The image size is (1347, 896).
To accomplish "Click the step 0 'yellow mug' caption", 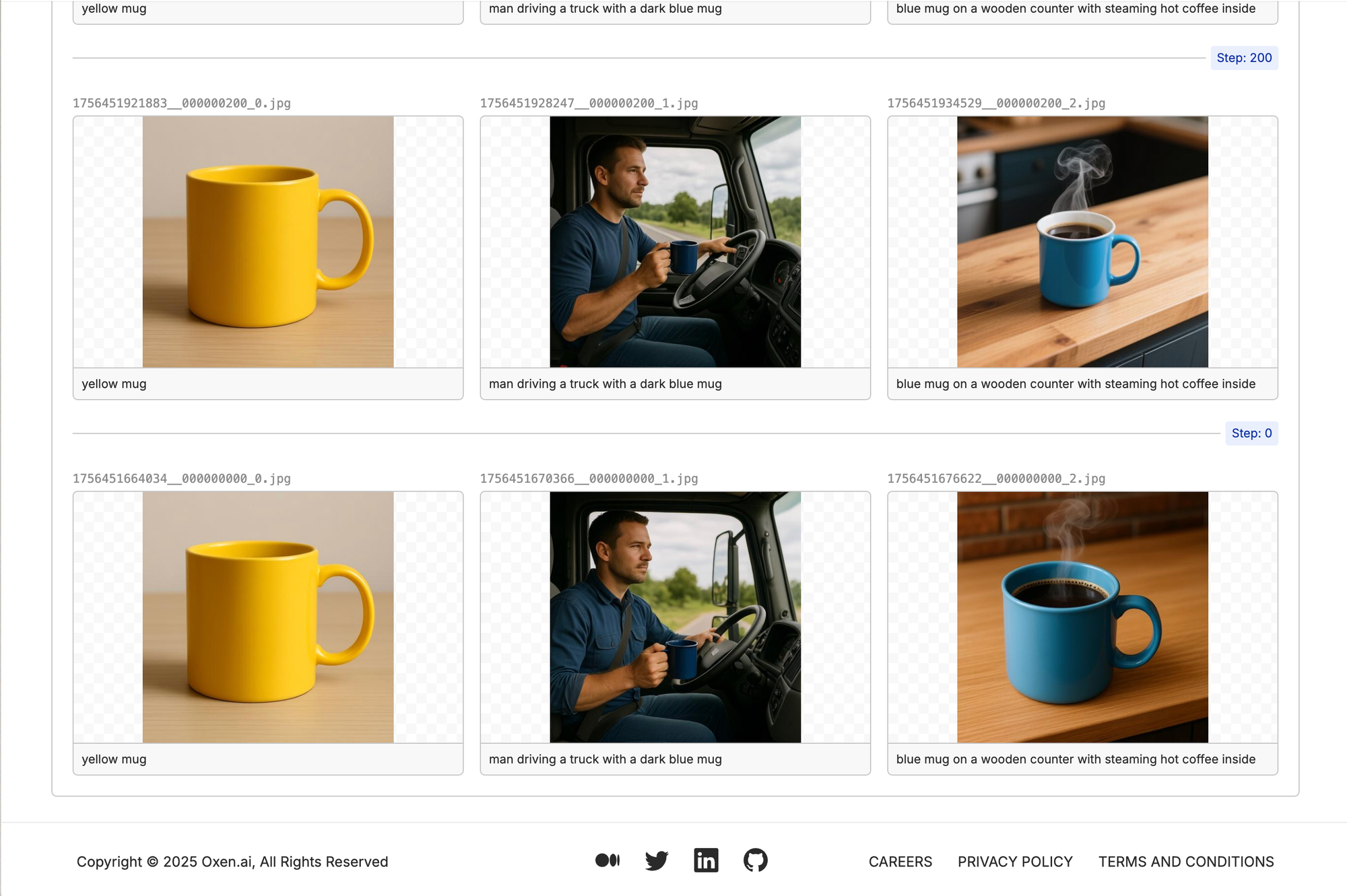I will [x=114, y=759].
